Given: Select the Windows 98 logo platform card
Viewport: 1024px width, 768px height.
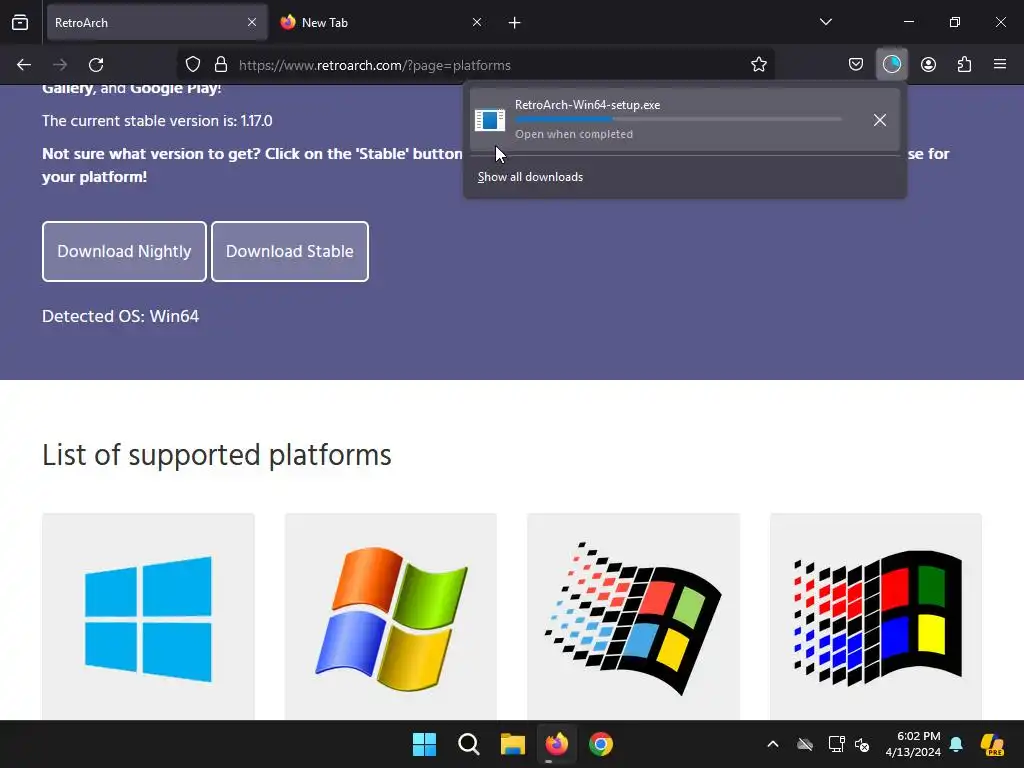Looking at the screenshot, I should click(633, 616).
